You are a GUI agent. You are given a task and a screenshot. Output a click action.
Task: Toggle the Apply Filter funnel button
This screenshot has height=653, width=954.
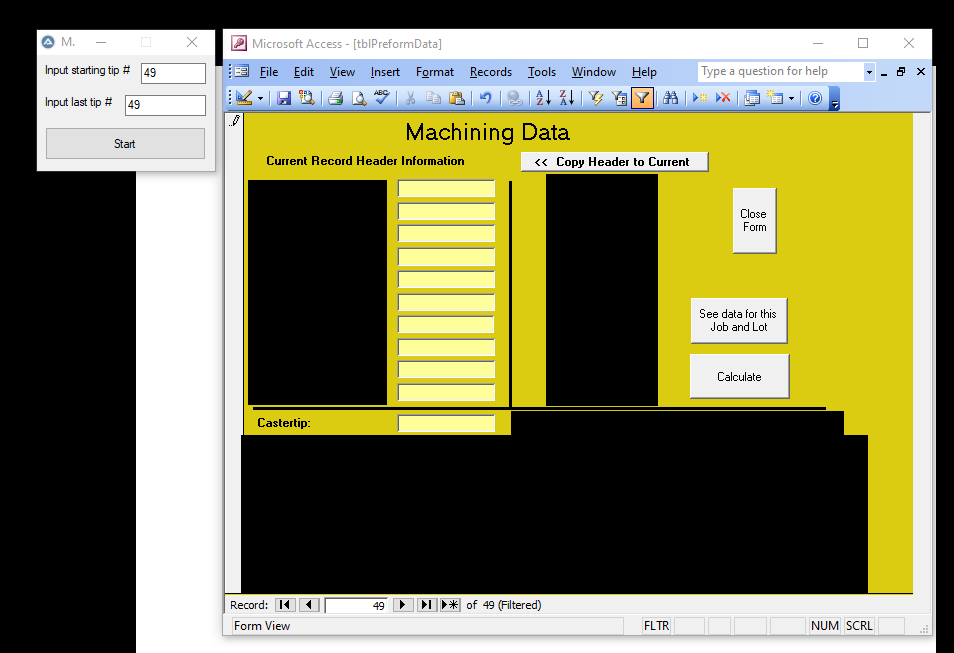[x=642, y=98]
